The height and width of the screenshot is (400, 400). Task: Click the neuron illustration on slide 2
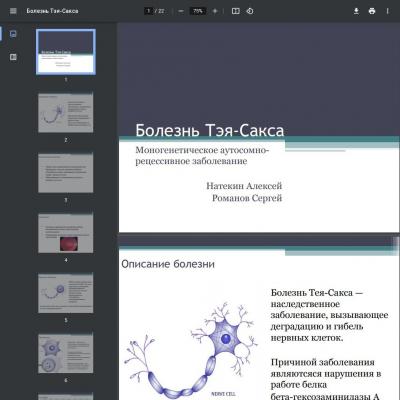click(192, 350)
